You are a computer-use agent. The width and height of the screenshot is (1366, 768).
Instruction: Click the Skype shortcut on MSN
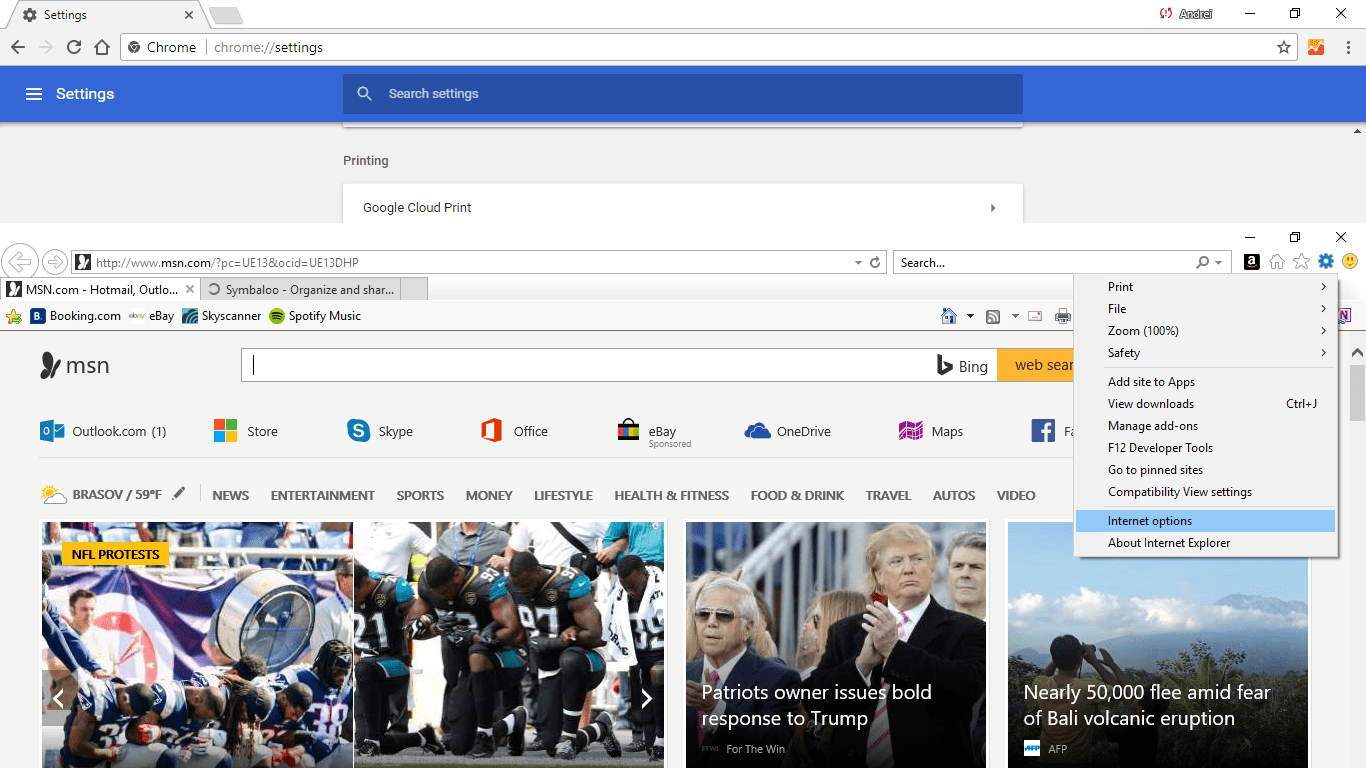coord(380,431)
